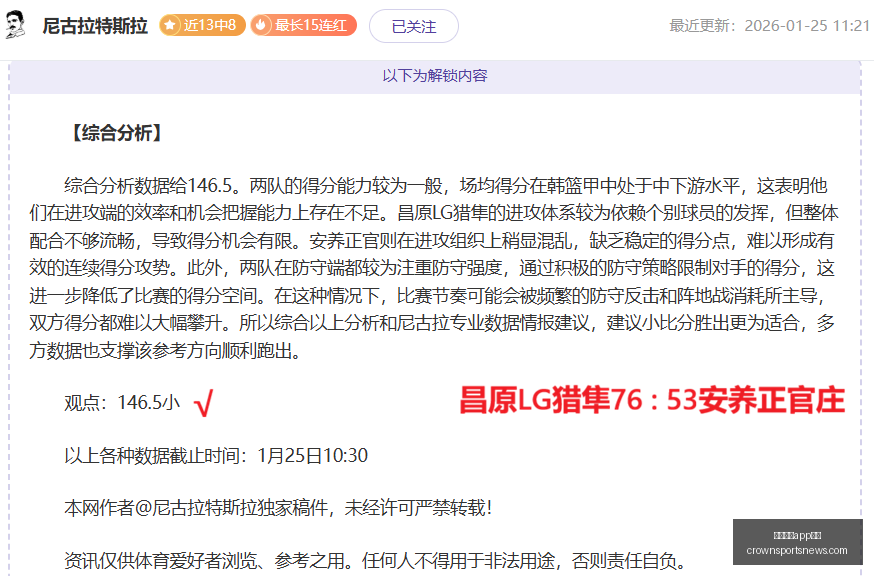874x576 pixels.
Task: Select the 【综合分析】 heading
Action: [117, 133]
